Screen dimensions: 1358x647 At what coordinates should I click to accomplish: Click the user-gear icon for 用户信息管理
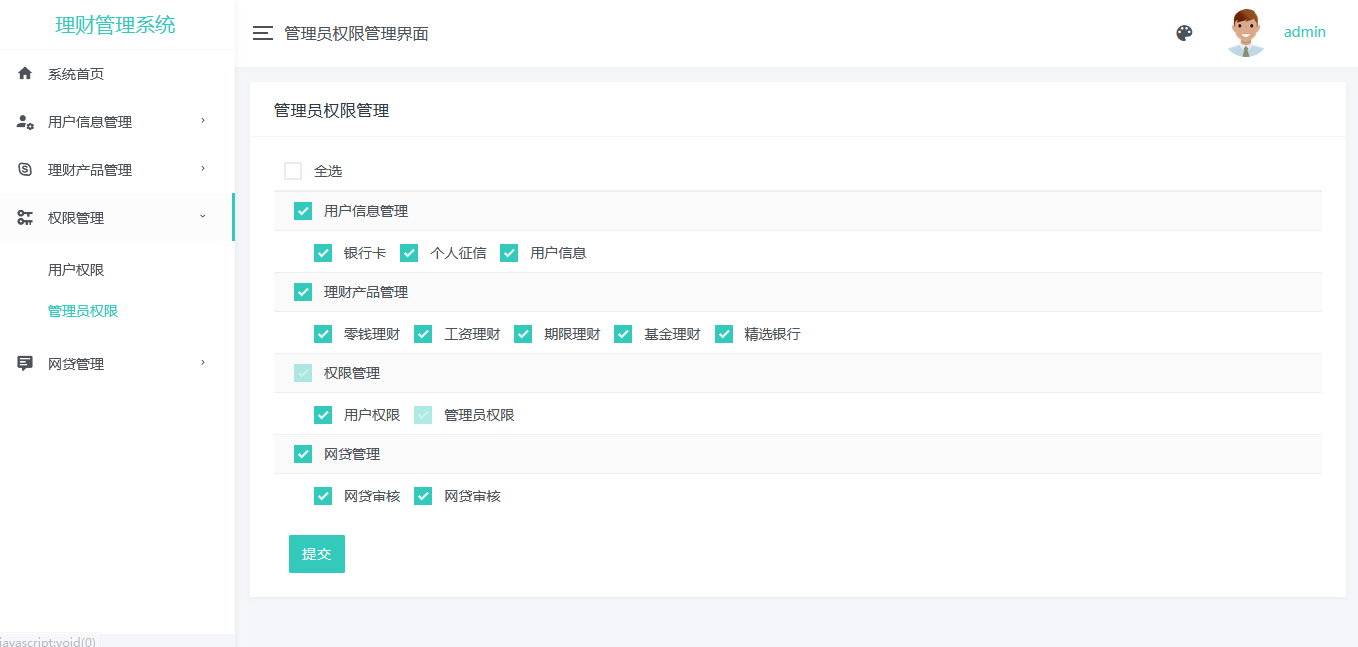[x=25, y=122]
